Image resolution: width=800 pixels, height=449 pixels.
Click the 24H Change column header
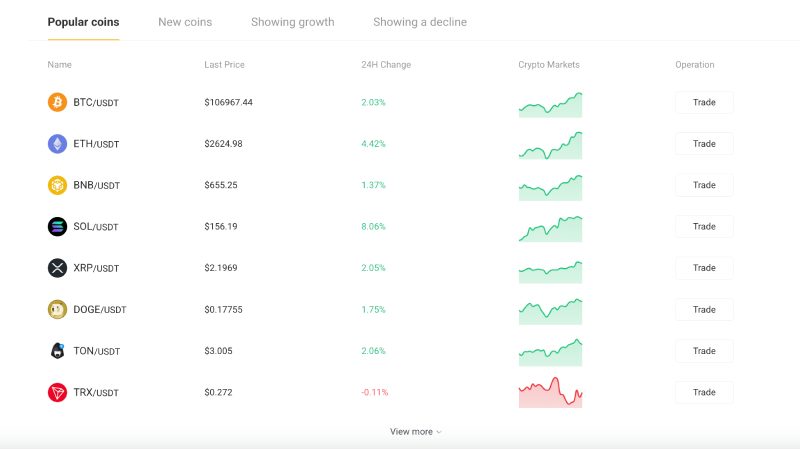tap(386, 65)
